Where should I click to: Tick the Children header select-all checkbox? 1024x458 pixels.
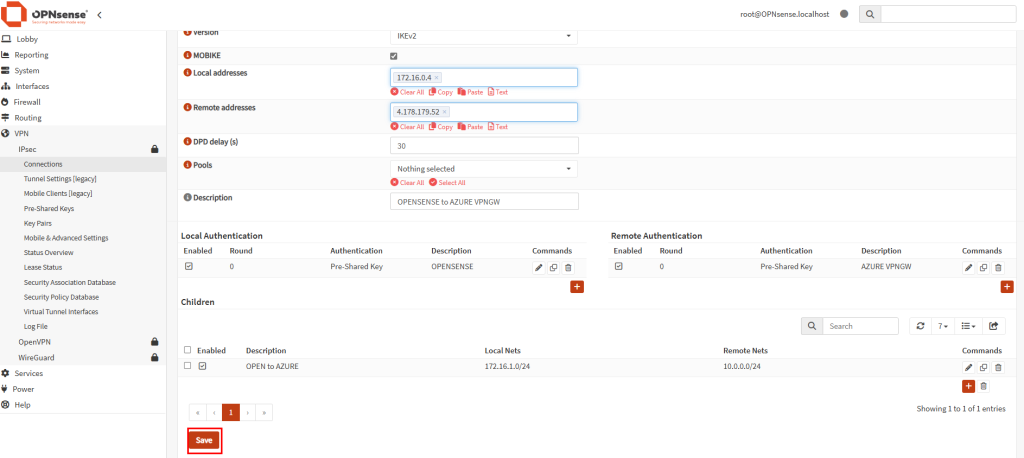coord(188,350)
